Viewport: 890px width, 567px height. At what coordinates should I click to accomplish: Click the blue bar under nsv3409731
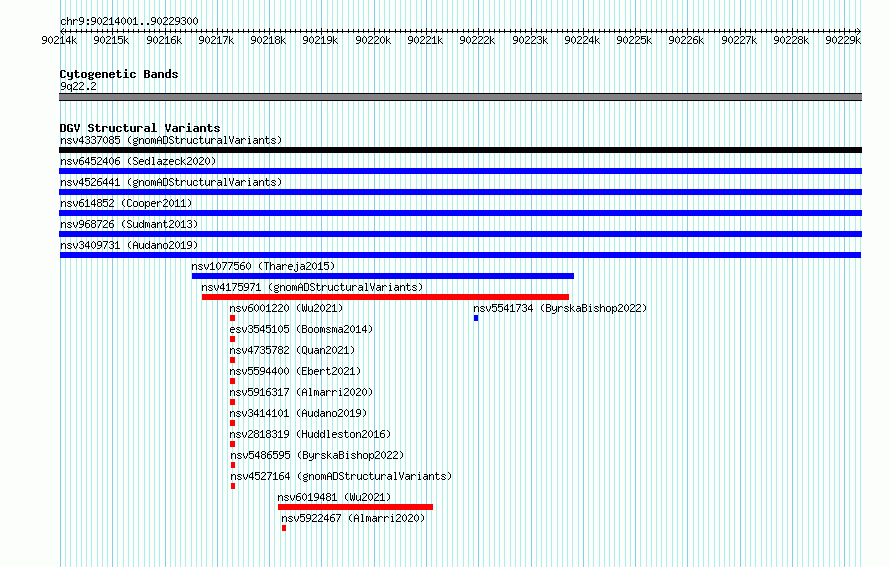coord(460,255)
